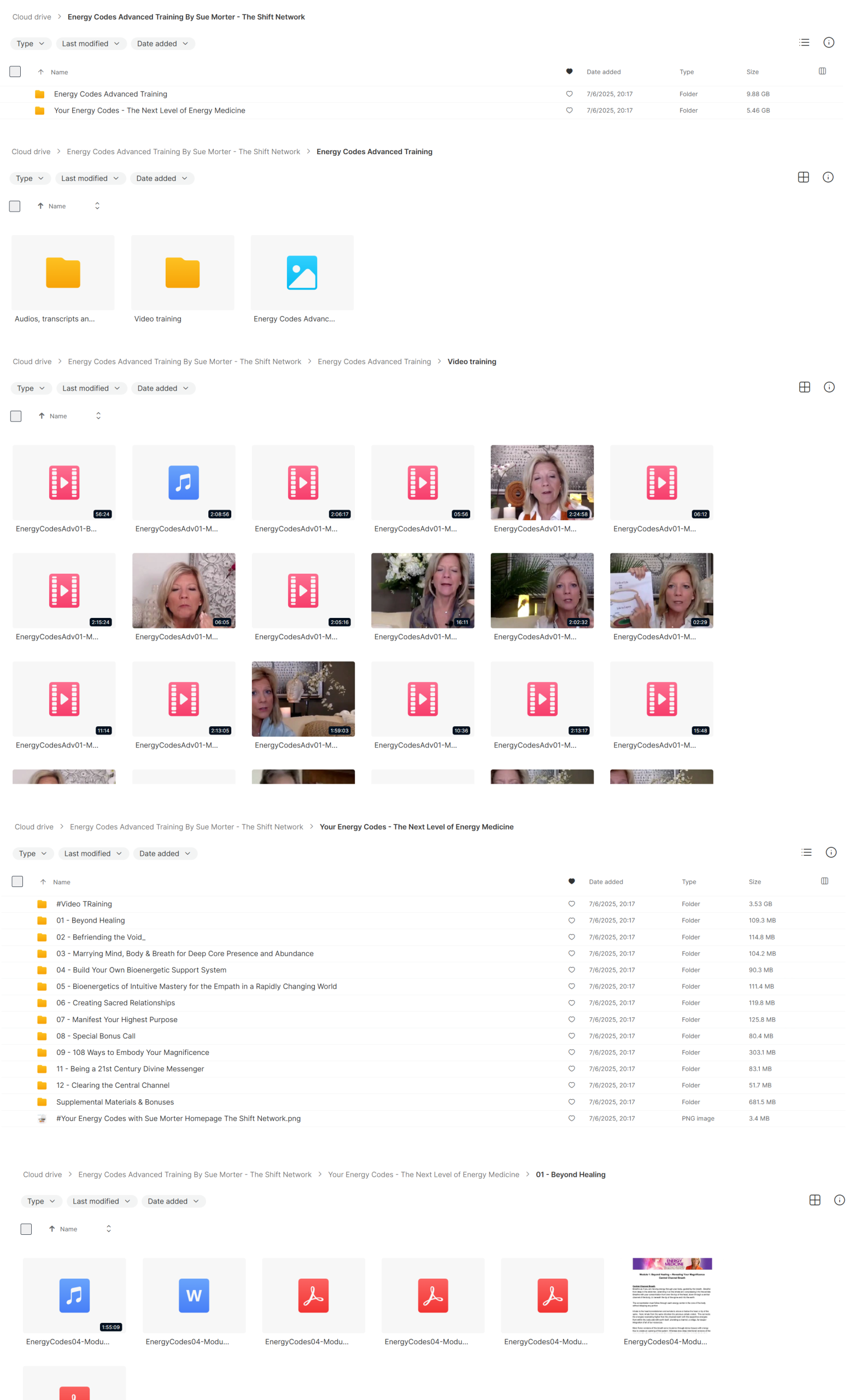The height and width of the screenshot is (1400, 861).
Task: Switch view layout in the Video training page
Action: pyautogui.click(x=804, y=387)
